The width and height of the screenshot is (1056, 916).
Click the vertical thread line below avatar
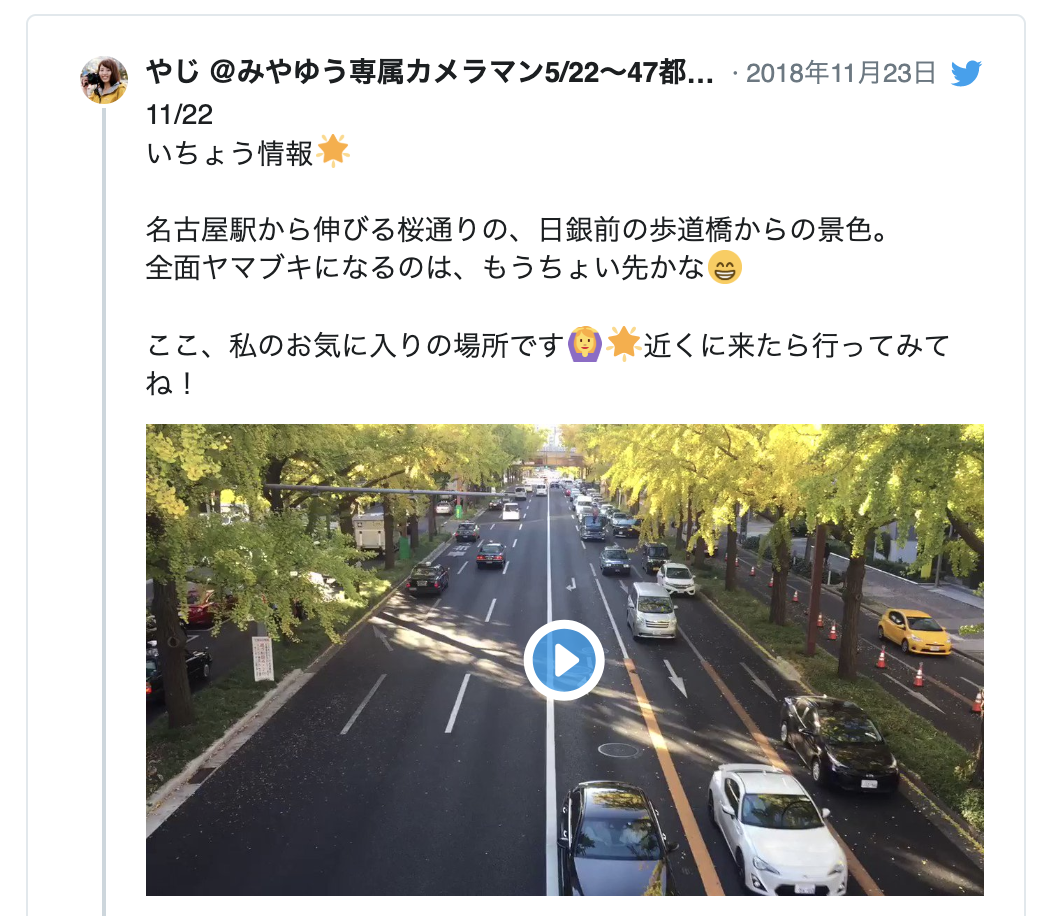point(104,511)
